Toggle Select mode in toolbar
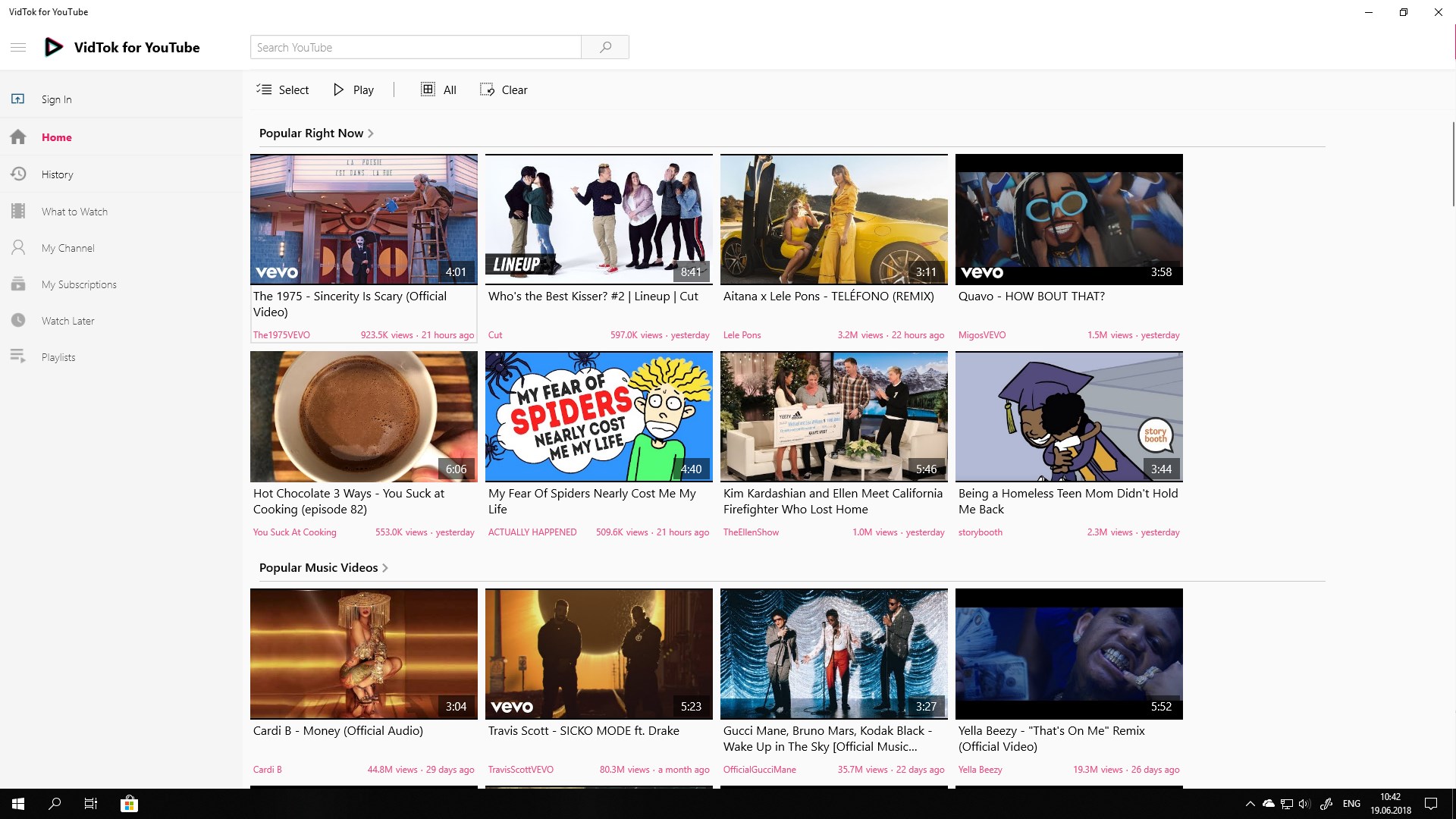The width and height of the screenshot is (1456, 819). point(282,89)
